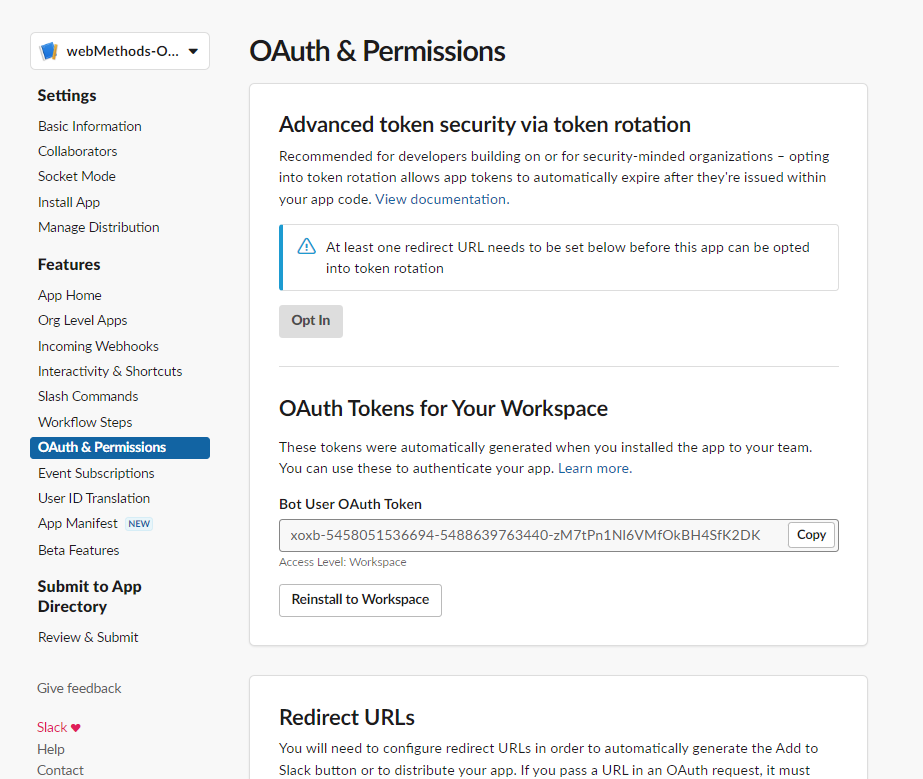Select the OAuth & Permissions sidebar item
923x779 pixels.
pyautogui.click(x=102, y=447)
